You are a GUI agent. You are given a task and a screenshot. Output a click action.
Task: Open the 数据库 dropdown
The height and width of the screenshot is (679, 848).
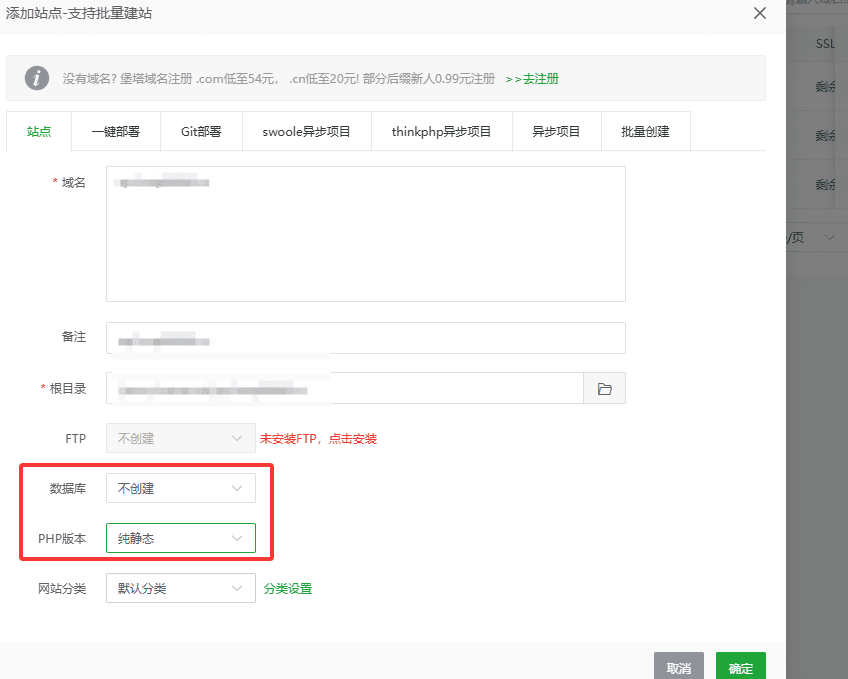tap(180, 488)
